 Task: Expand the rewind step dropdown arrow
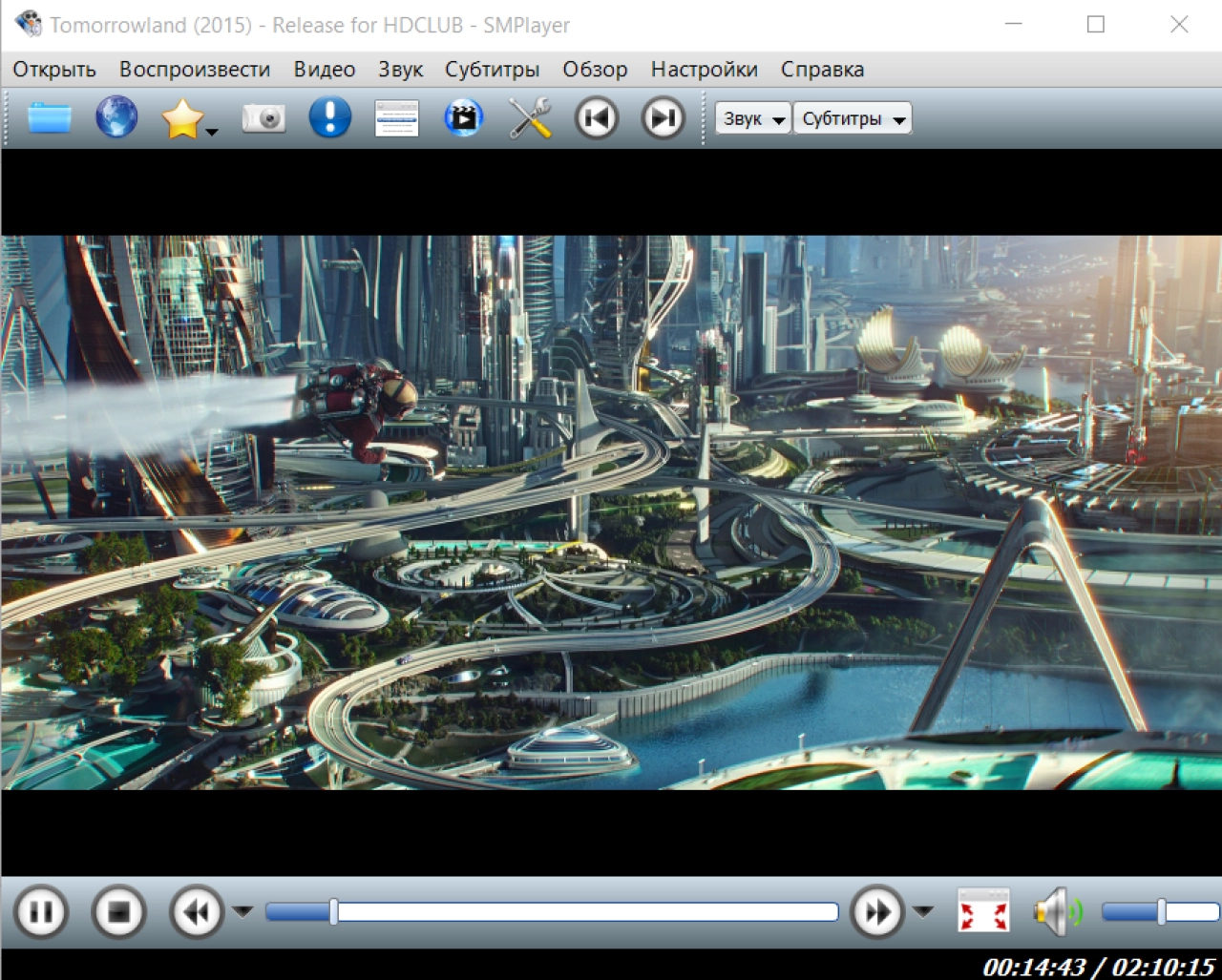click(242, 912)
